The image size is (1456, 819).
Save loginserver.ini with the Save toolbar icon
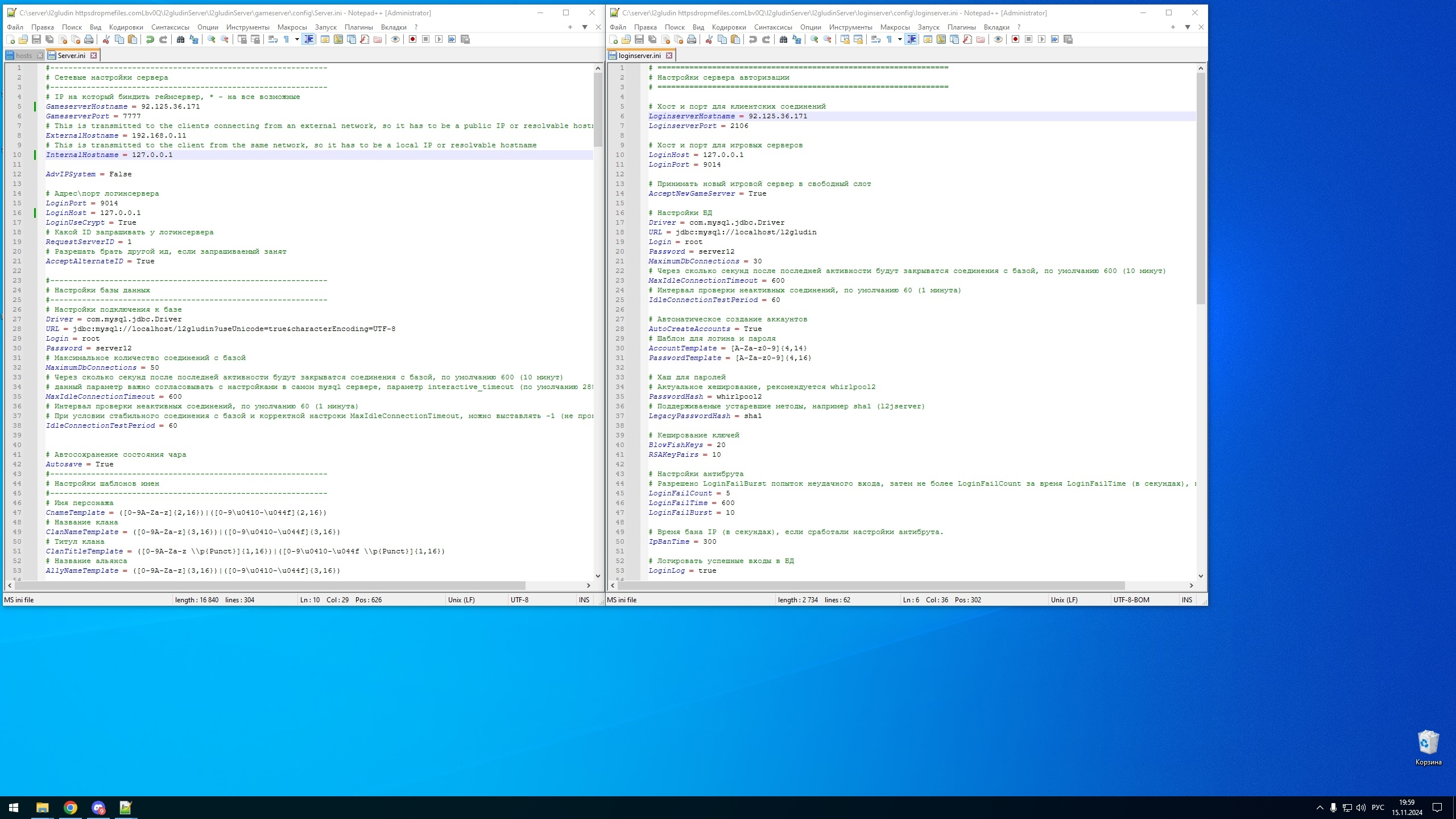click(x=639, y=39)
